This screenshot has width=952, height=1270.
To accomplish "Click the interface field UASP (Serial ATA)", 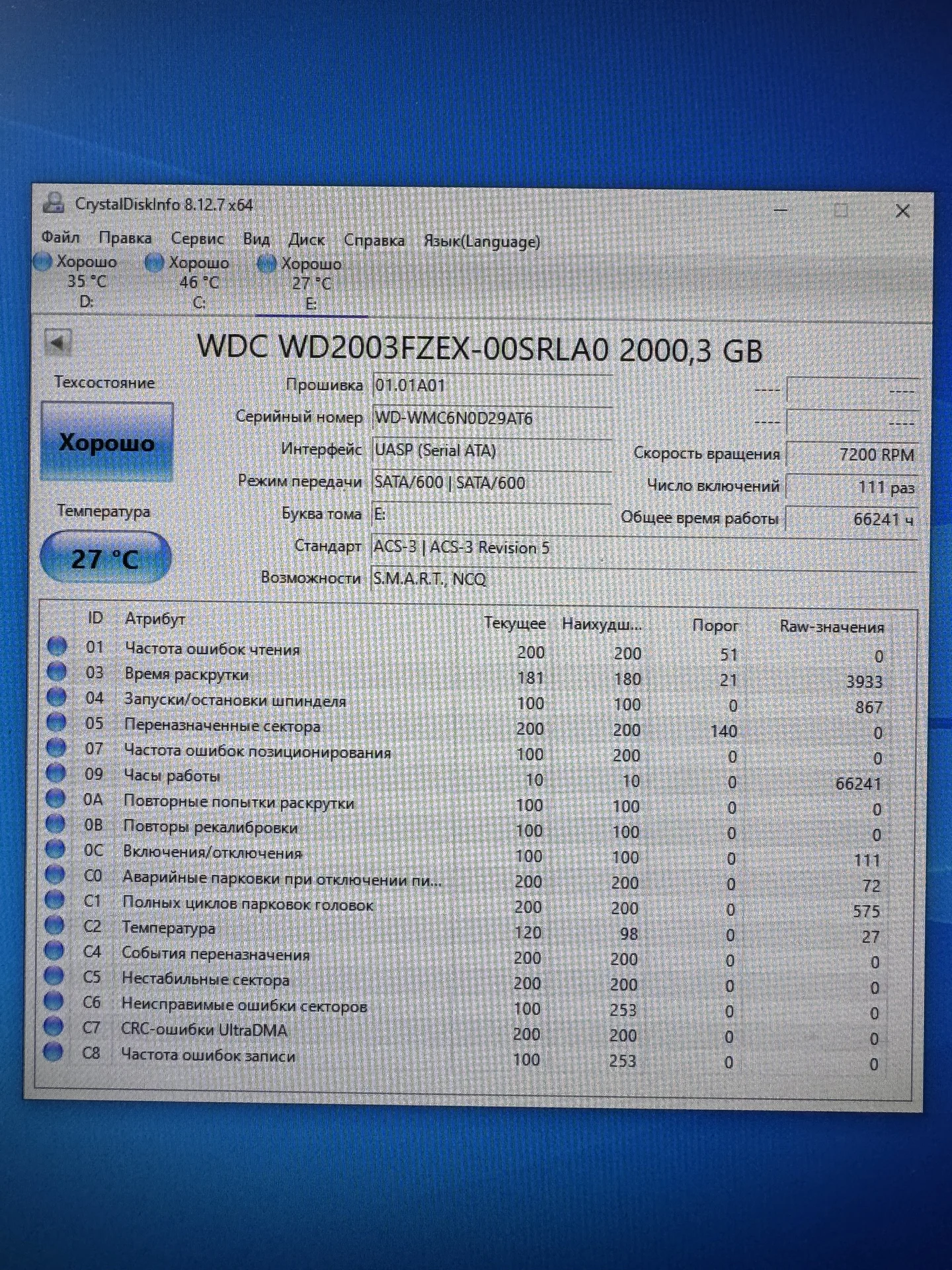I will click(492, 450).
